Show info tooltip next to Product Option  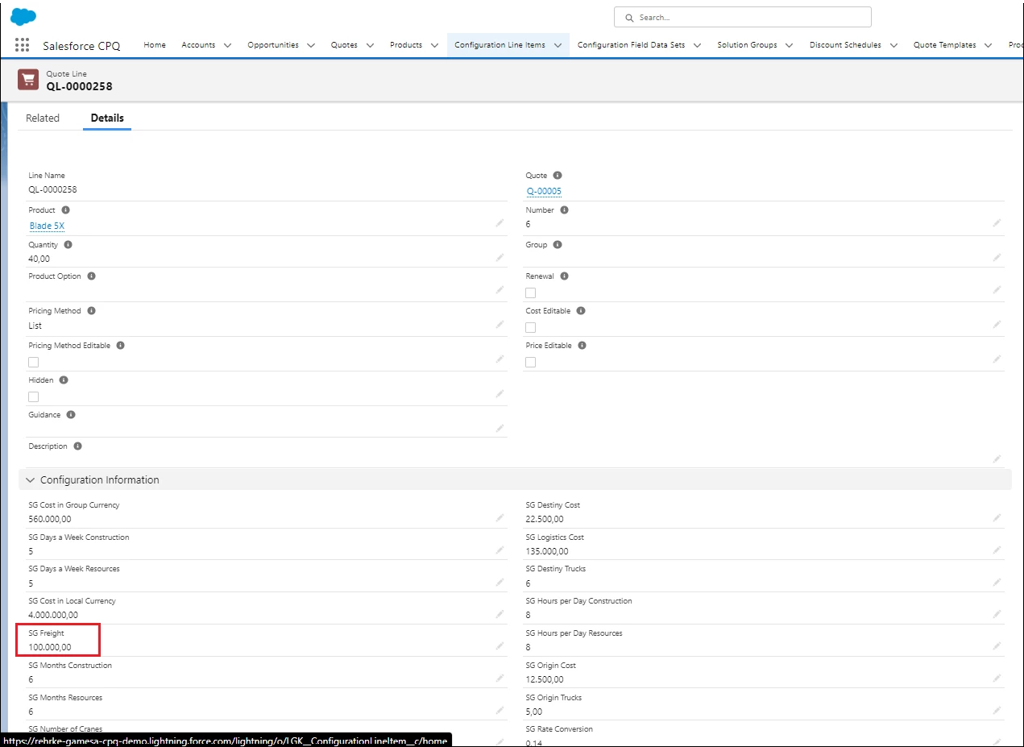[91, 276]
